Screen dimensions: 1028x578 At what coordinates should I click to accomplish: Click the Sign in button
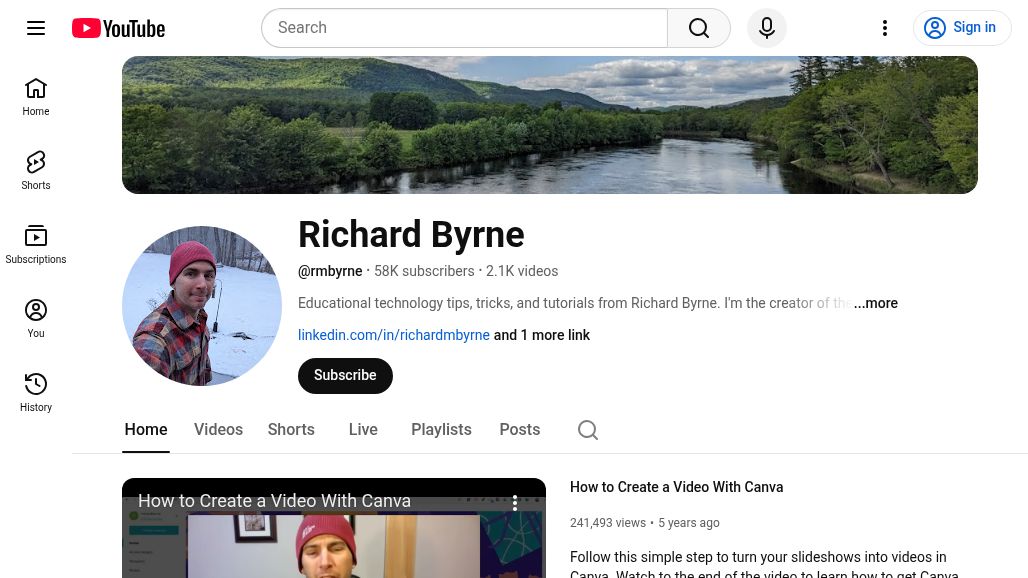coord(962,28)
